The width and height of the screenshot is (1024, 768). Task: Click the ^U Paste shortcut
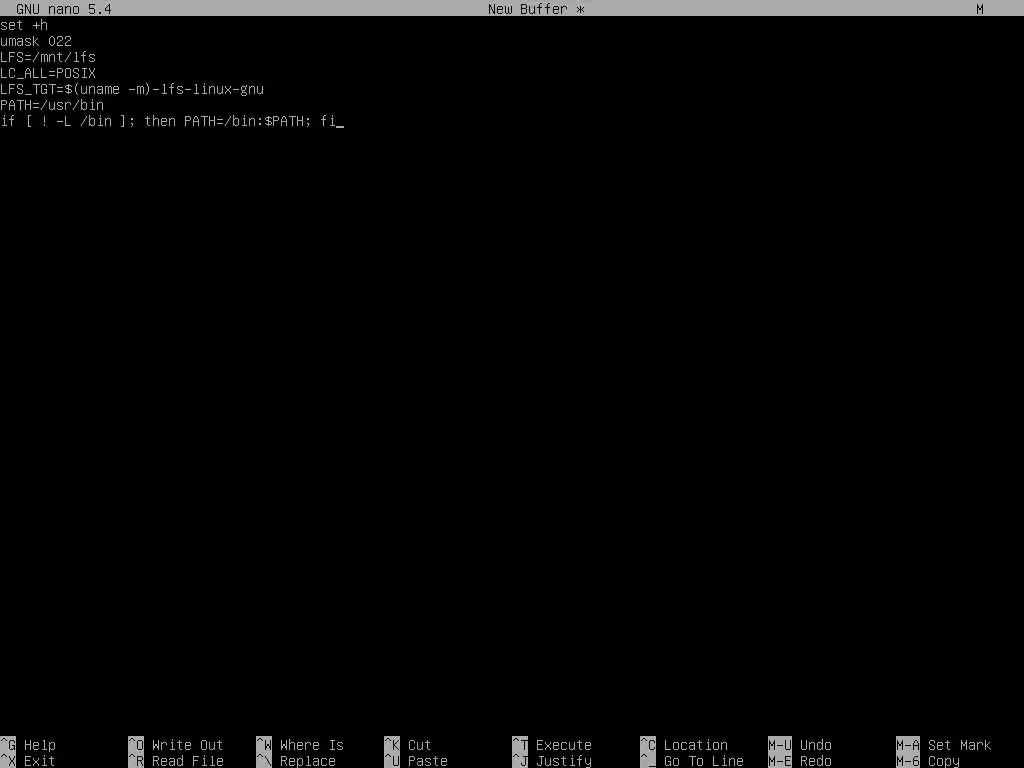pyautogui.click(x=416, y=761)
